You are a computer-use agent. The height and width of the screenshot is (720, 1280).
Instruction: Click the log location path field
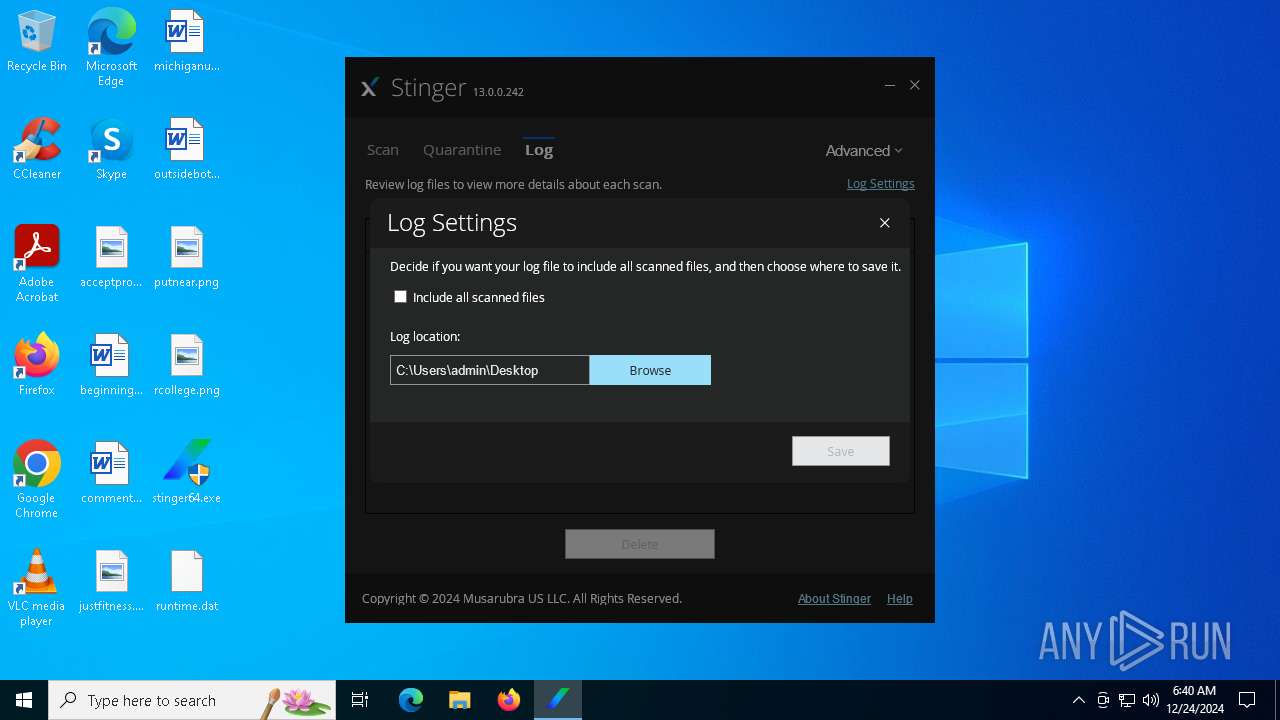490,370
